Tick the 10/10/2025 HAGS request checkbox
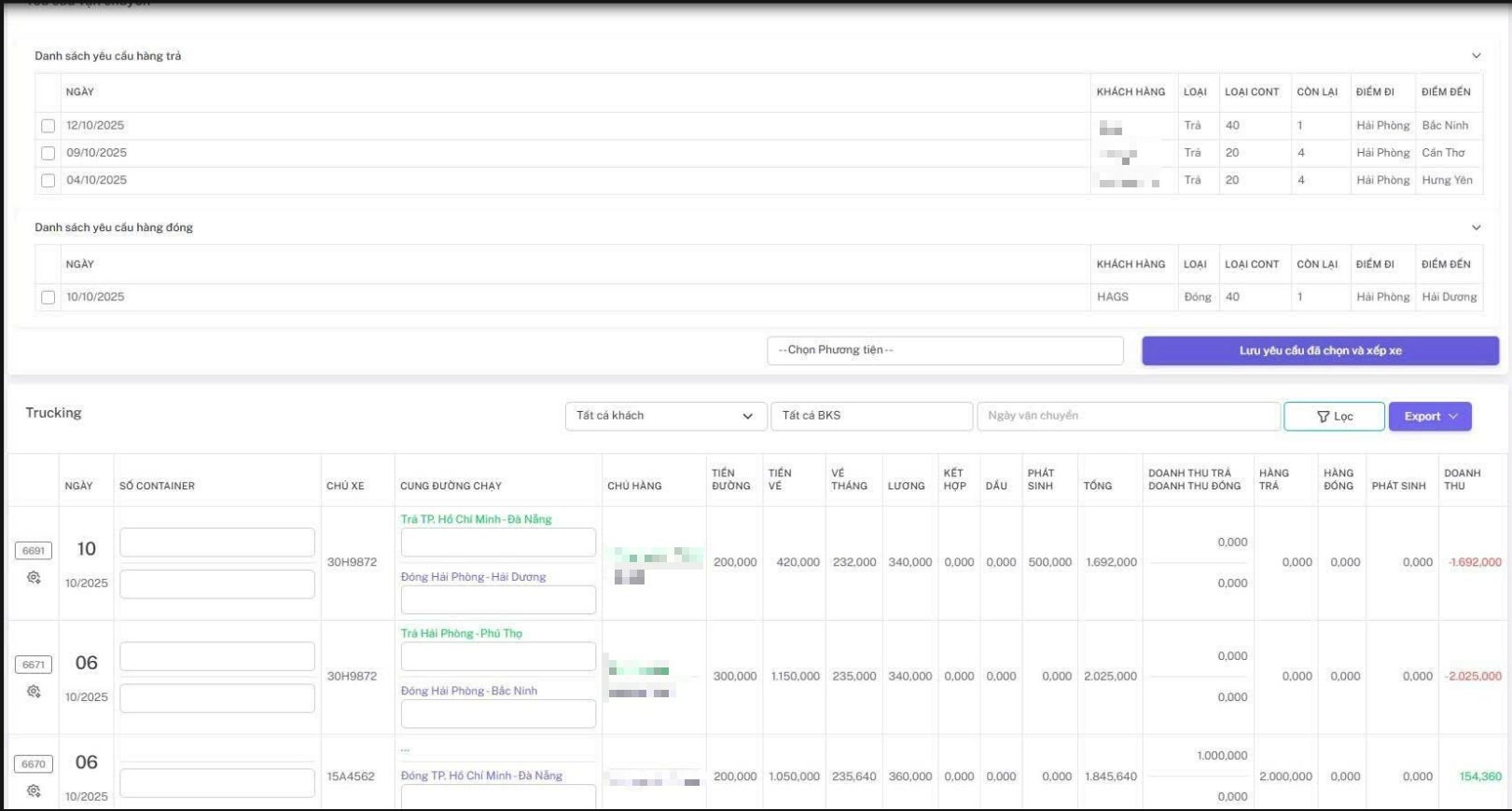Image resolution: width=1512 pixels, height=811 pixels. coord(49,297)
